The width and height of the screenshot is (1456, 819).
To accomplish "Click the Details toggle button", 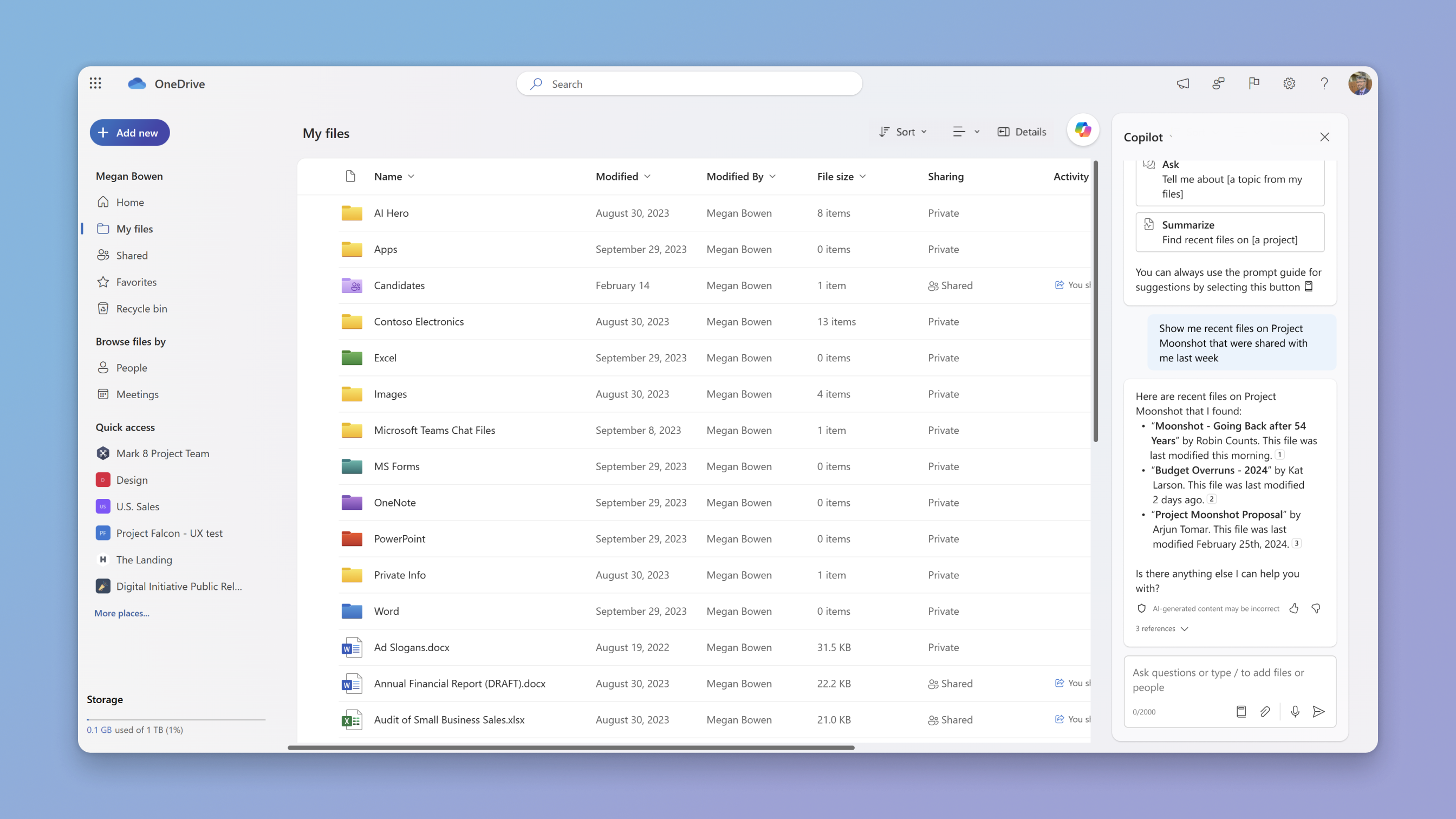I will 1022,131.
